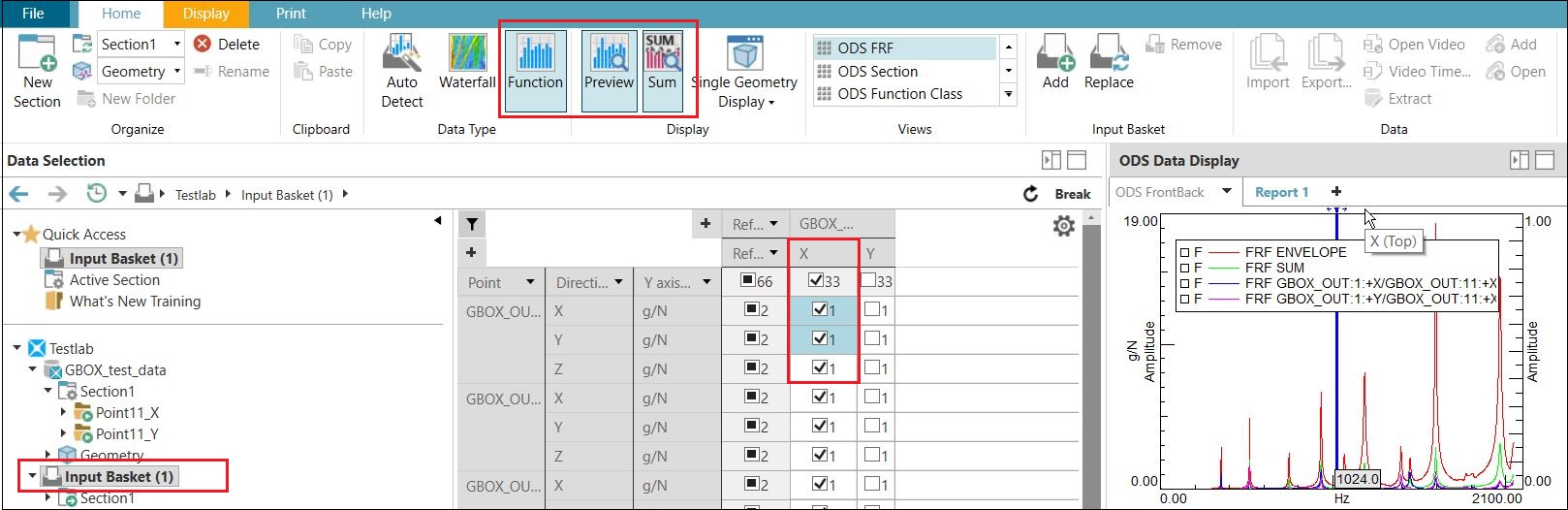Select the ODS Function Class view

(905, 94)
